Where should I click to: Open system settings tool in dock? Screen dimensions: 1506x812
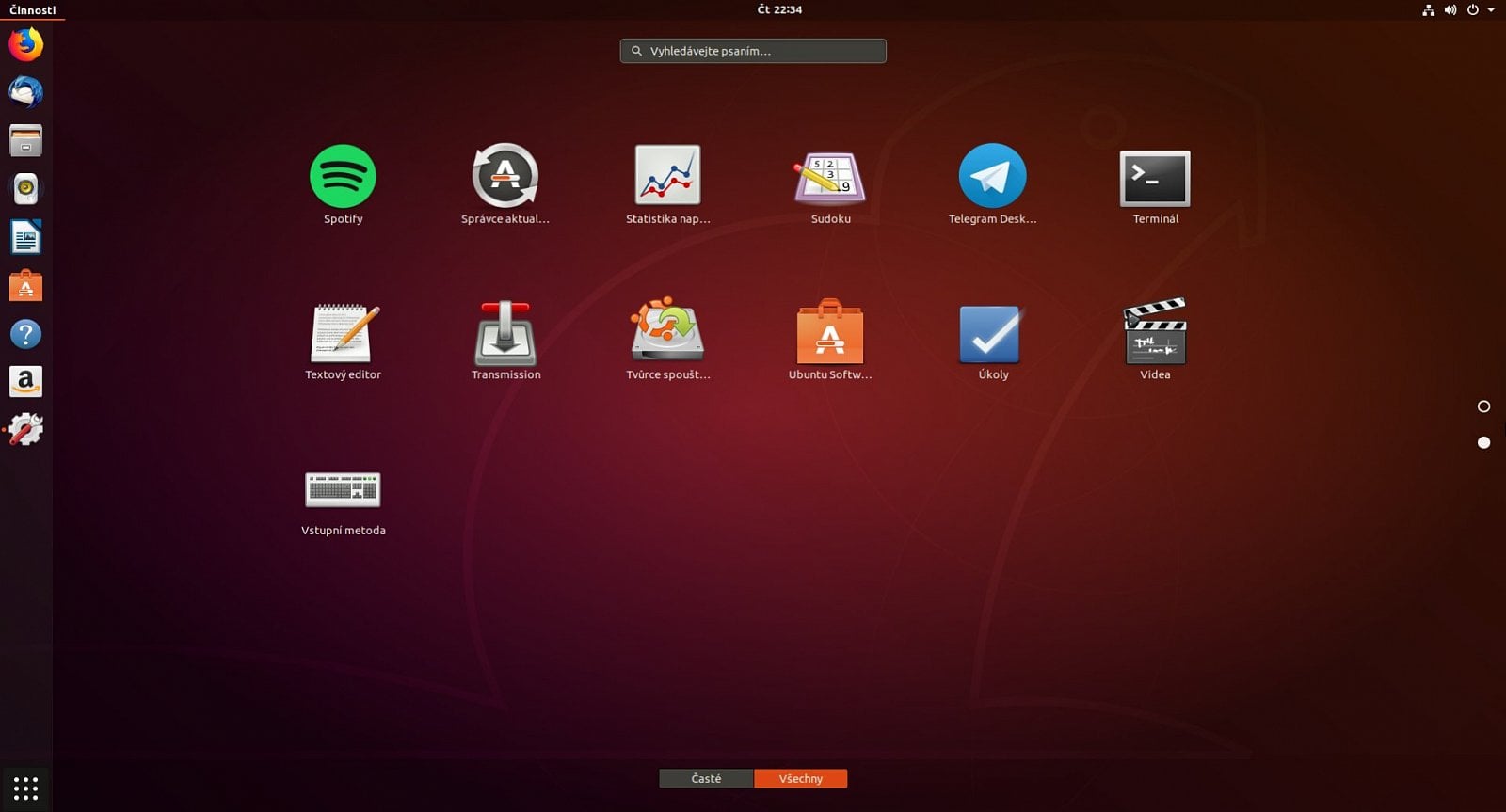(x=25, y=430)
